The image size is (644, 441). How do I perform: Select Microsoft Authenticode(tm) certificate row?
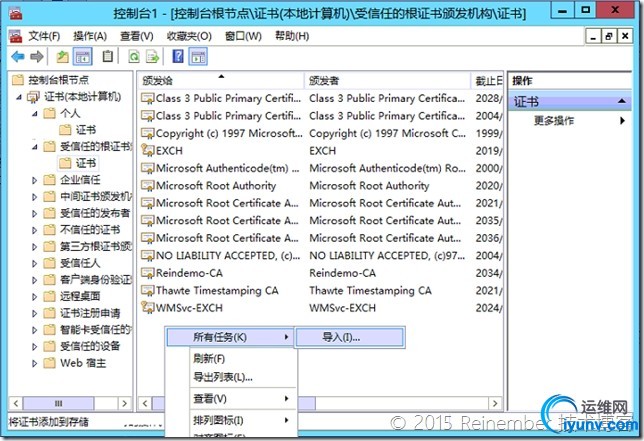coord(321,168)
